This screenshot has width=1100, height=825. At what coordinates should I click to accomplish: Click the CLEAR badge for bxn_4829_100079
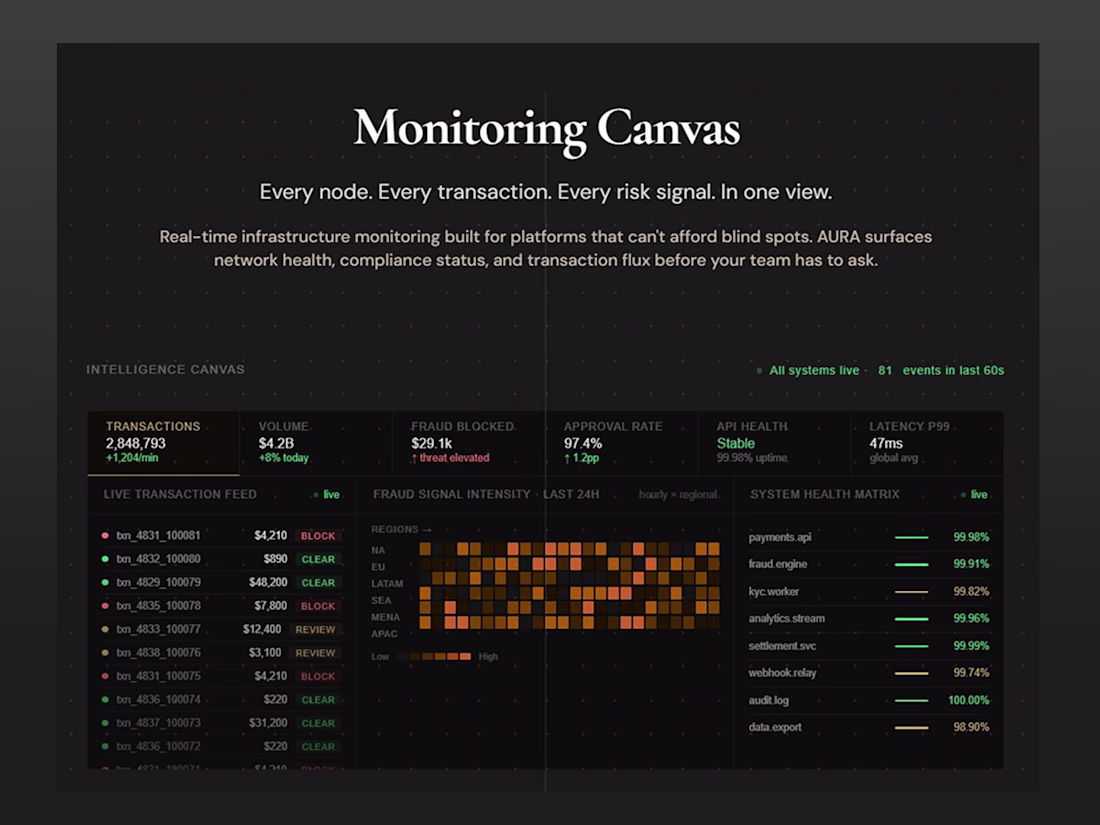pos(318,582)
